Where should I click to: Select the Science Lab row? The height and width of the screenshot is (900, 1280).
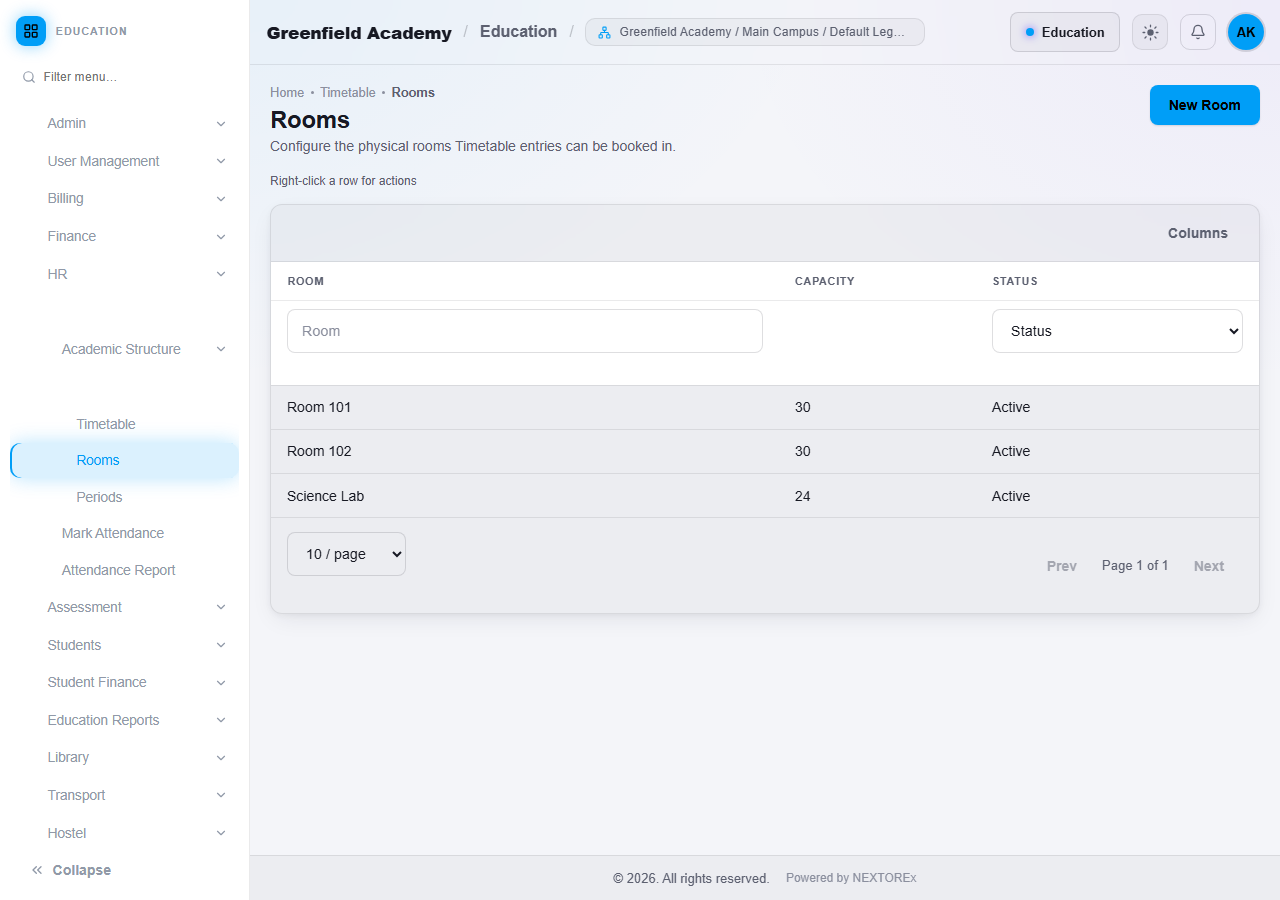[x=765, y=496]
